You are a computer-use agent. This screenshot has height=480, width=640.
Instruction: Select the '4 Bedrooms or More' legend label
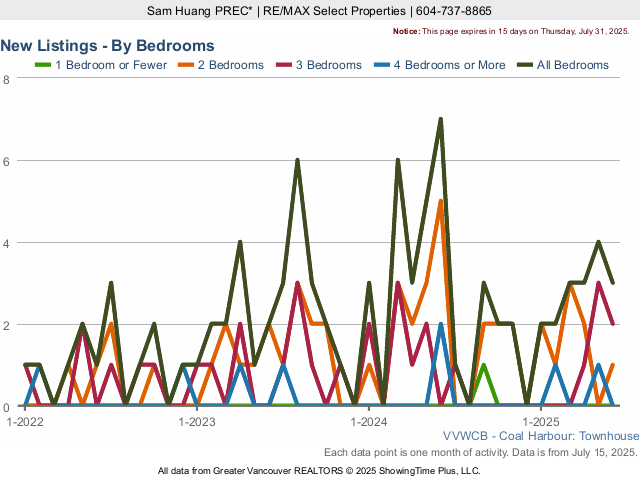pyautogui.click(x=450, y=65)
